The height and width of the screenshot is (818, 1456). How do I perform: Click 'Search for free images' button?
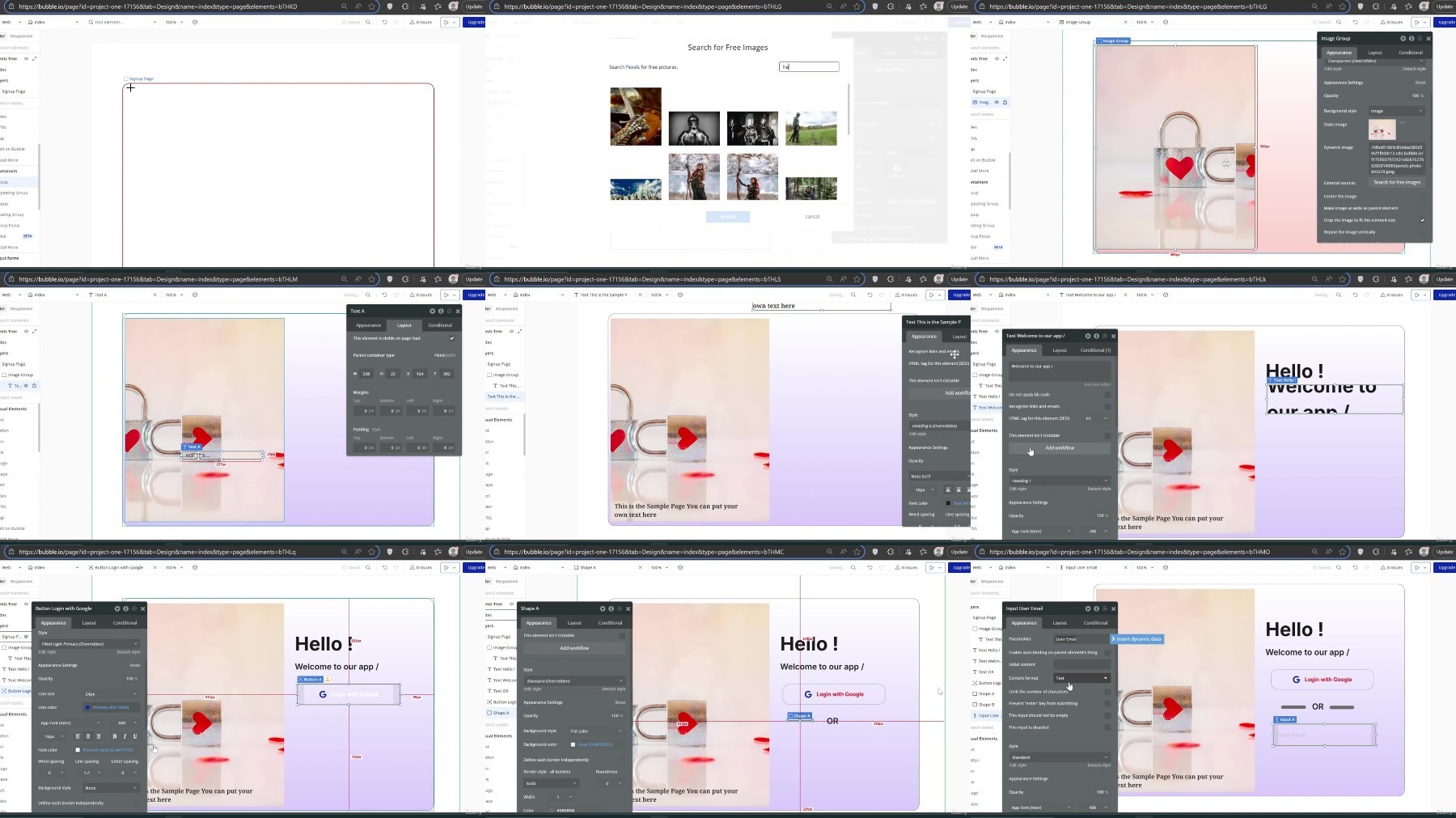(1397, 182)
